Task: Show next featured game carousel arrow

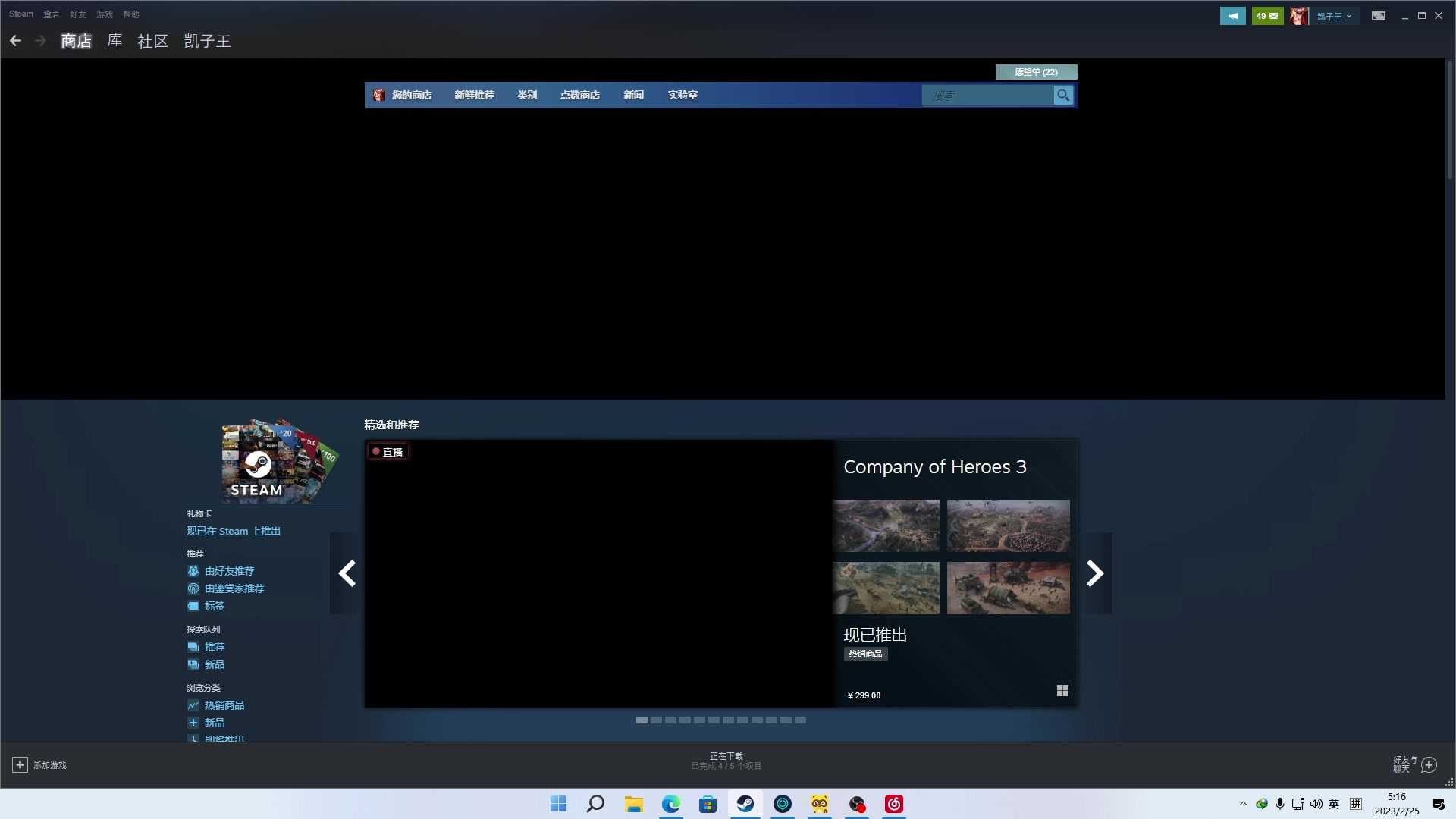Action: pos(1094,573)
